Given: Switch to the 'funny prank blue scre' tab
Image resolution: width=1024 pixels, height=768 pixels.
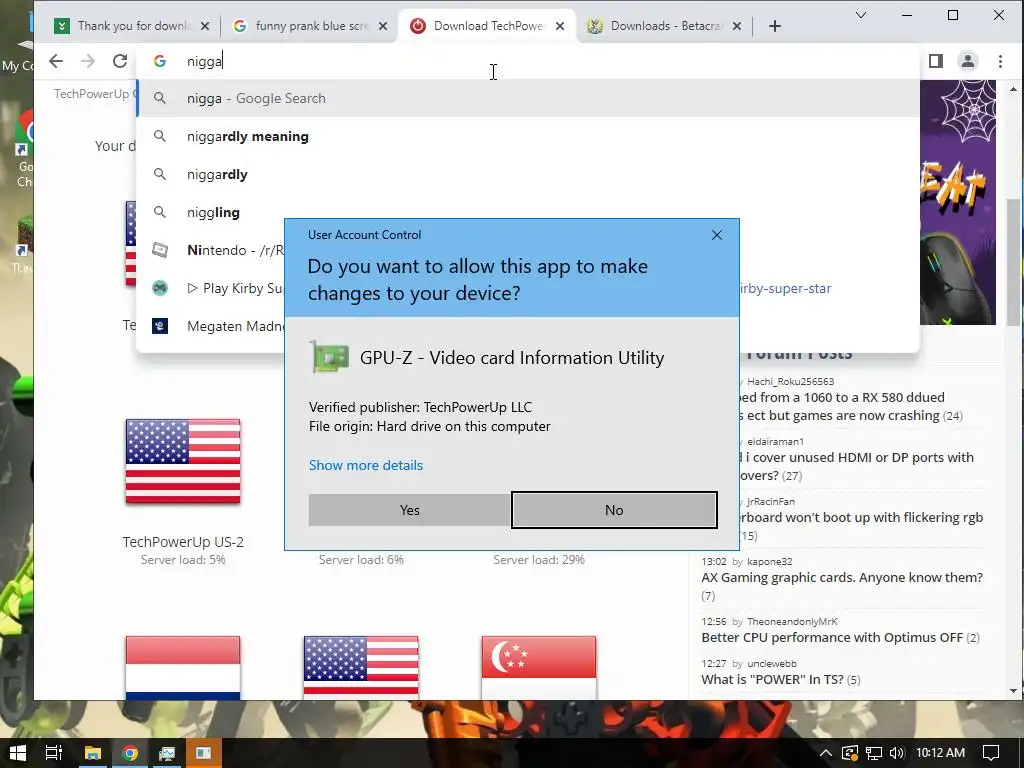Looking at the screenshot, I should pos(310,26).
